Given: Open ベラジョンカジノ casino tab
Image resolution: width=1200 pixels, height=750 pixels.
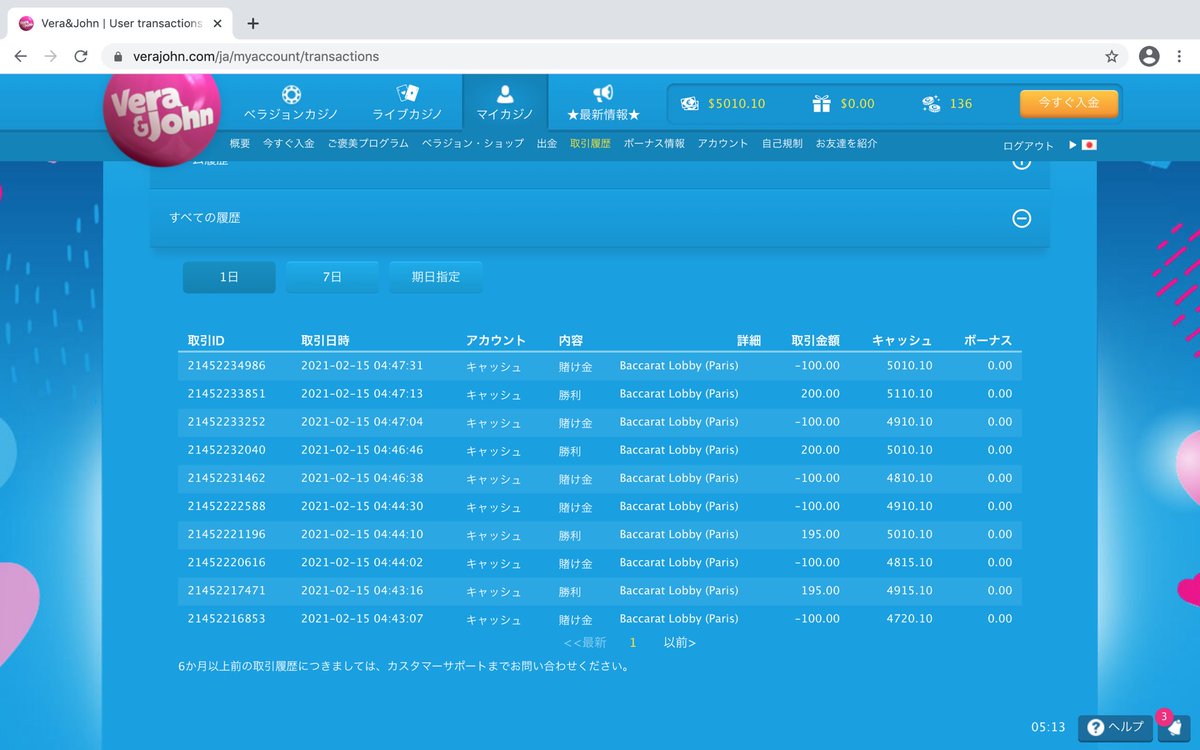Looking at the screenshot, I should 291,103.
